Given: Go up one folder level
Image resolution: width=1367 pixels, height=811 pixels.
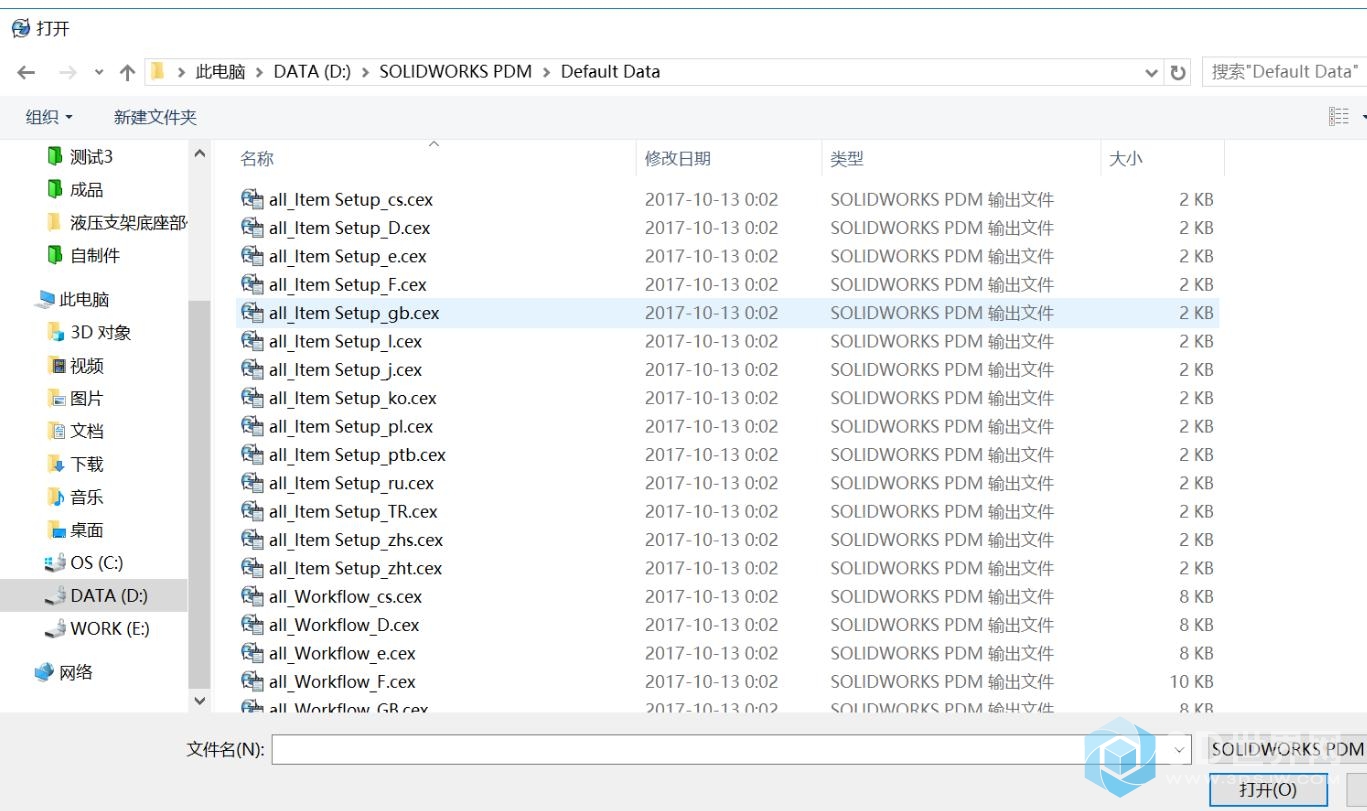Looking at the screenshot, I should (x=127, y=72).
